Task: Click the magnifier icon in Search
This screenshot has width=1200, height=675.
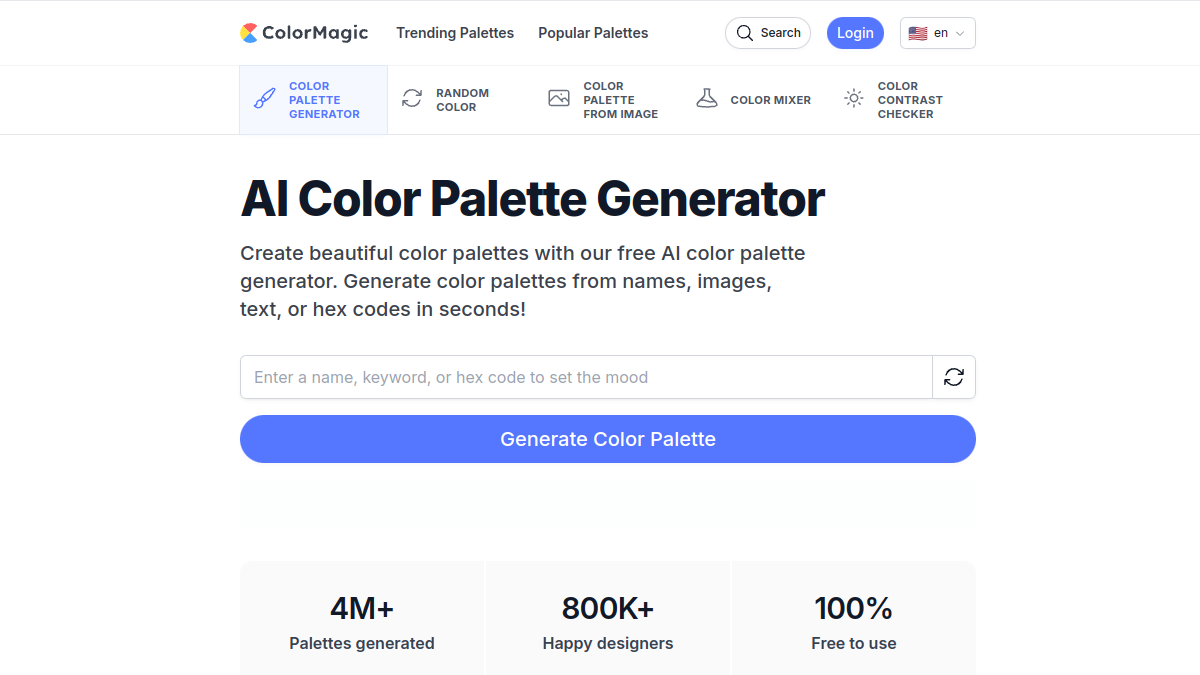Action: coord(745,33)
